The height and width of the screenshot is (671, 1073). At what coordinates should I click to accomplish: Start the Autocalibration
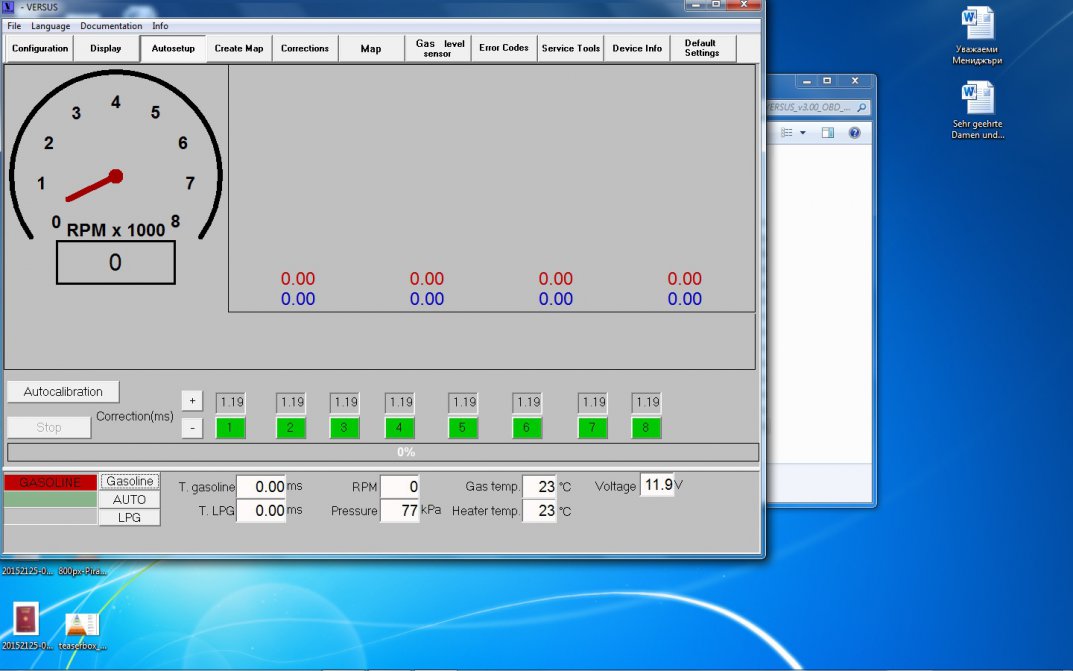tap(62, 391)
